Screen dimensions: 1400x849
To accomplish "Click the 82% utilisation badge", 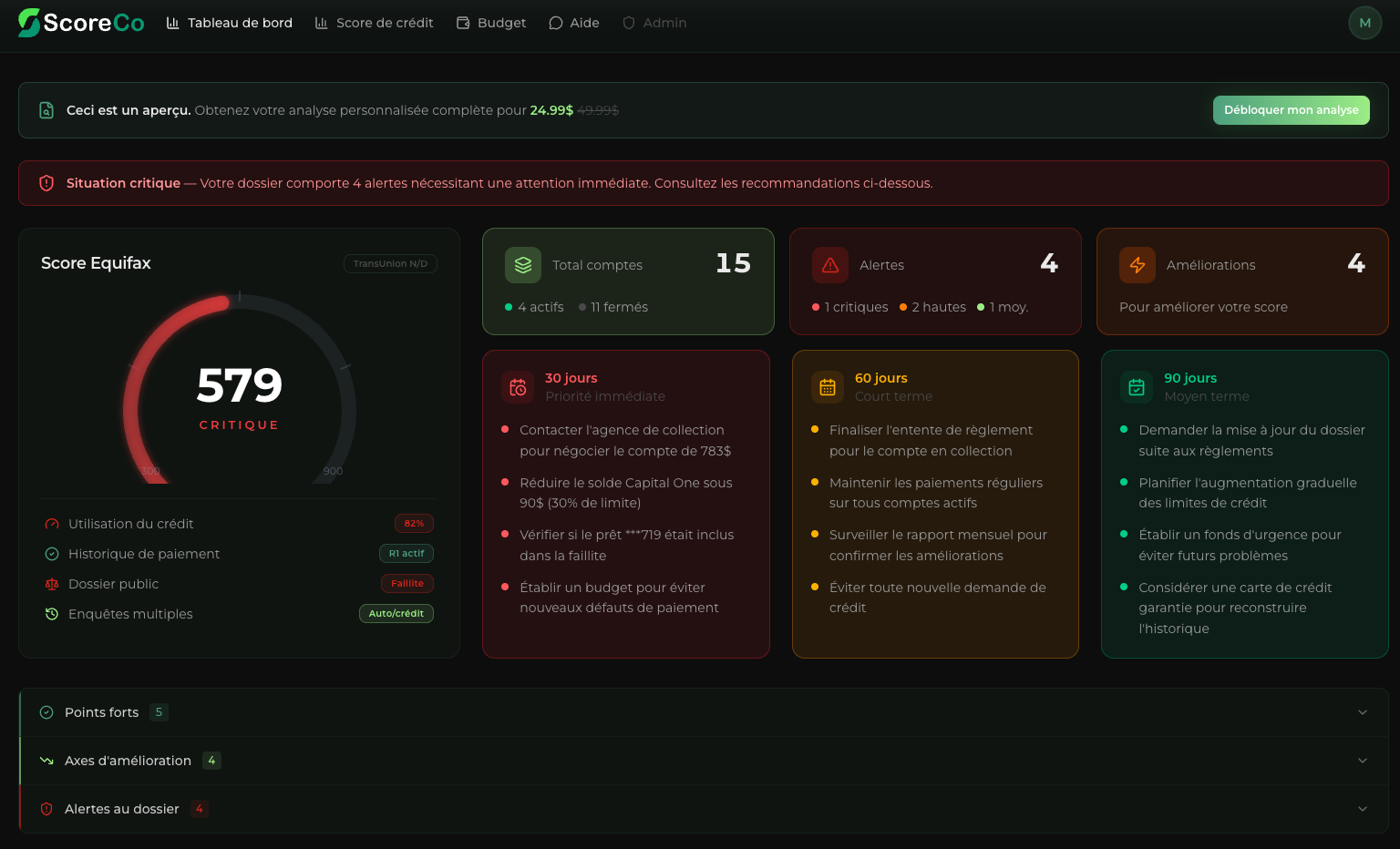I will click(414, 524).
